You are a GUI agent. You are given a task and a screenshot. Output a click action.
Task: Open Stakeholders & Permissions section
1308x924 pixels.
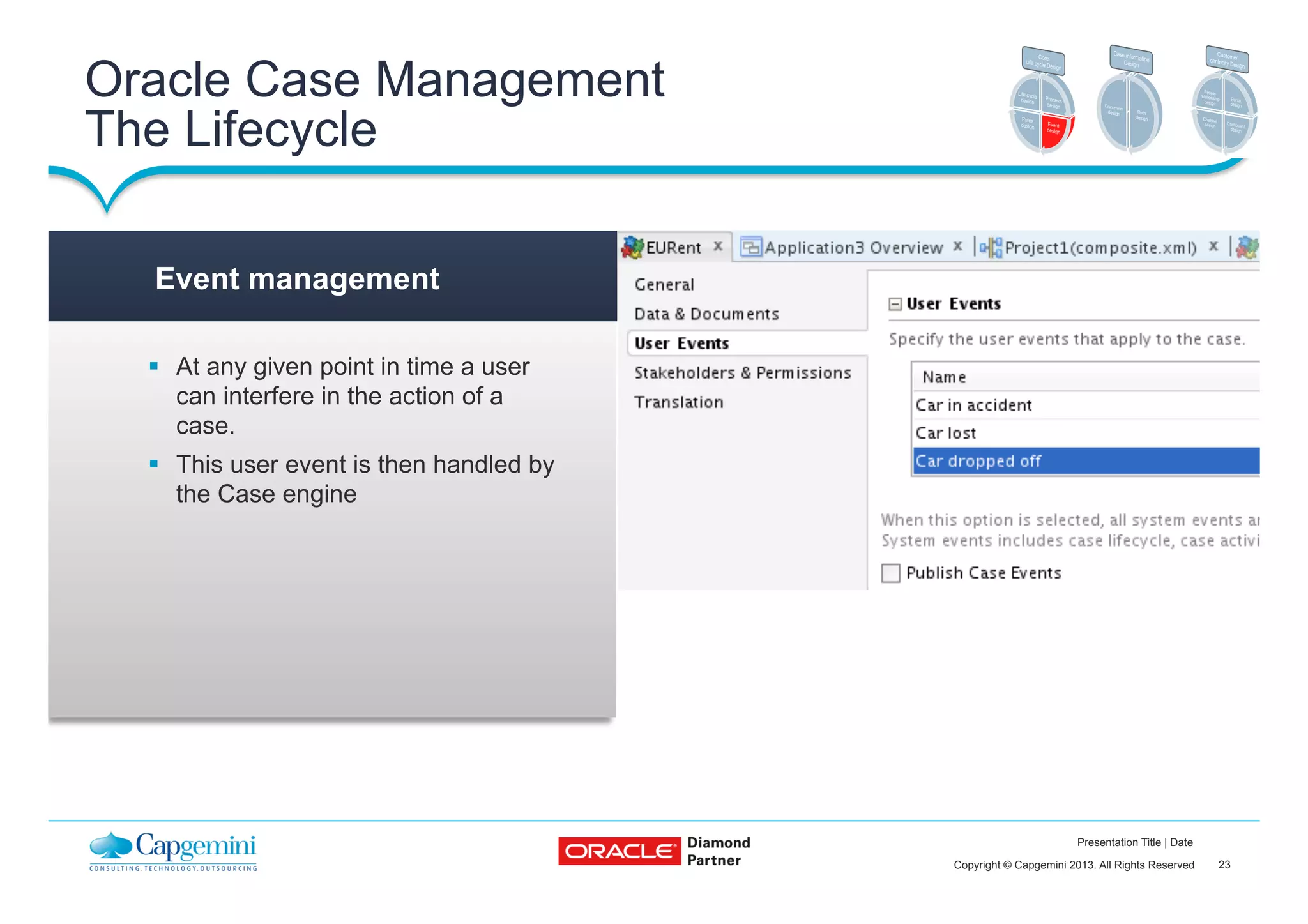(x=742, y=373)
